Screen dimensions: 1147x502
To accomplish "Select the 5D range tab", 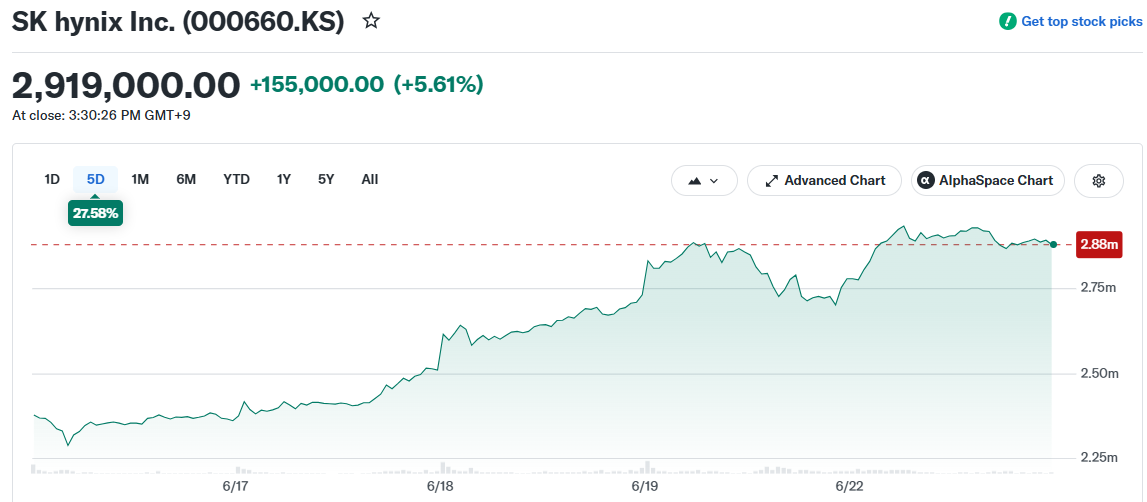I will pyautogui.click(x=96, y=179).
